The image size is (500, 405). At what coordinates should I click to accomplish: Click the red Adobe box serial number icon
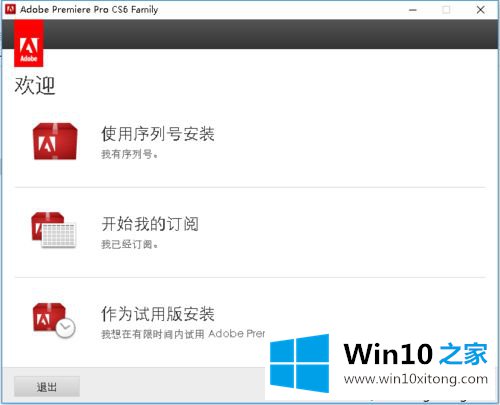click(x=55, y=141)
